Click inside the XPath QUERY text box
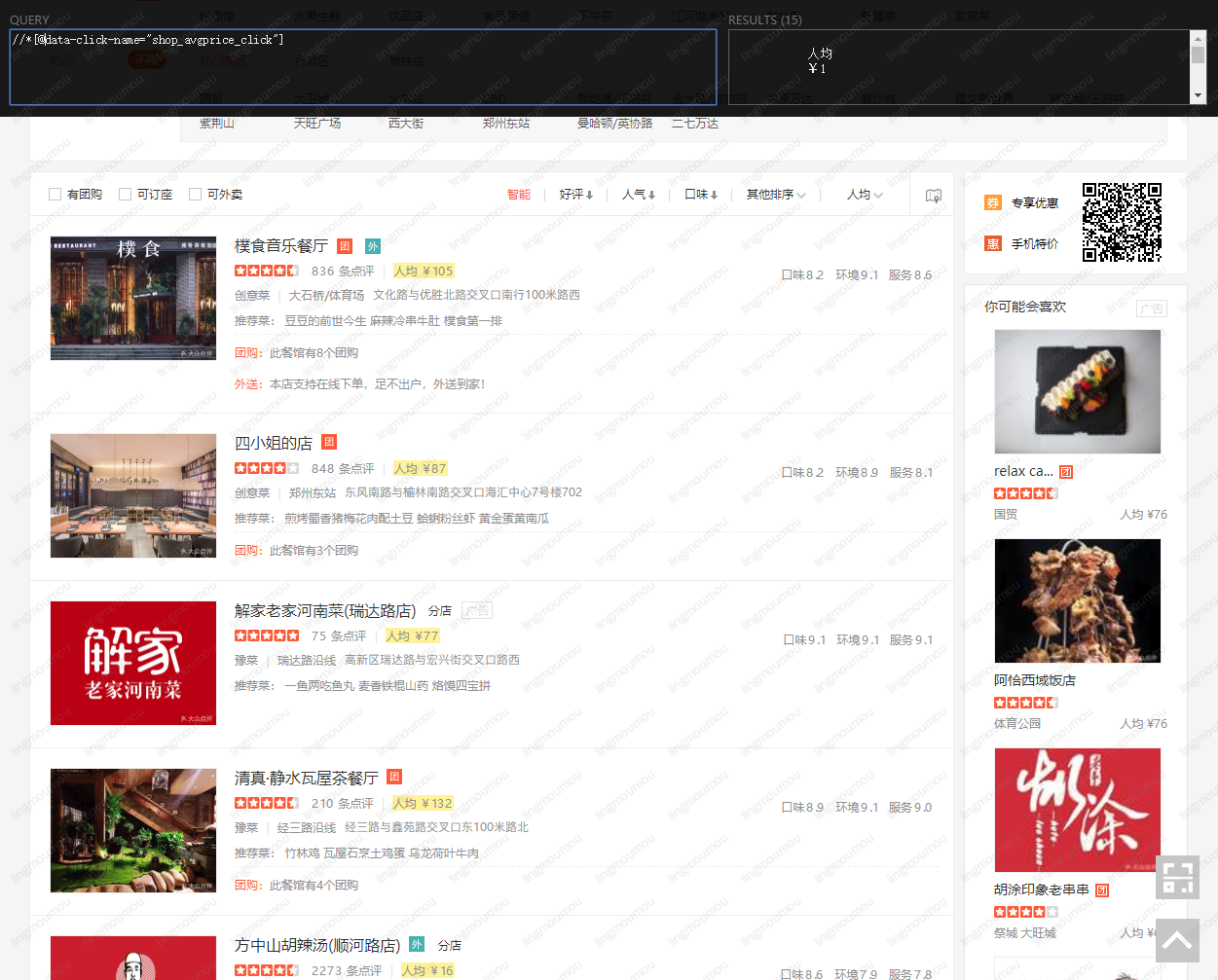The height and width of the screenshot is (980, 1218). pyautogui.click(x=362, y=67)
